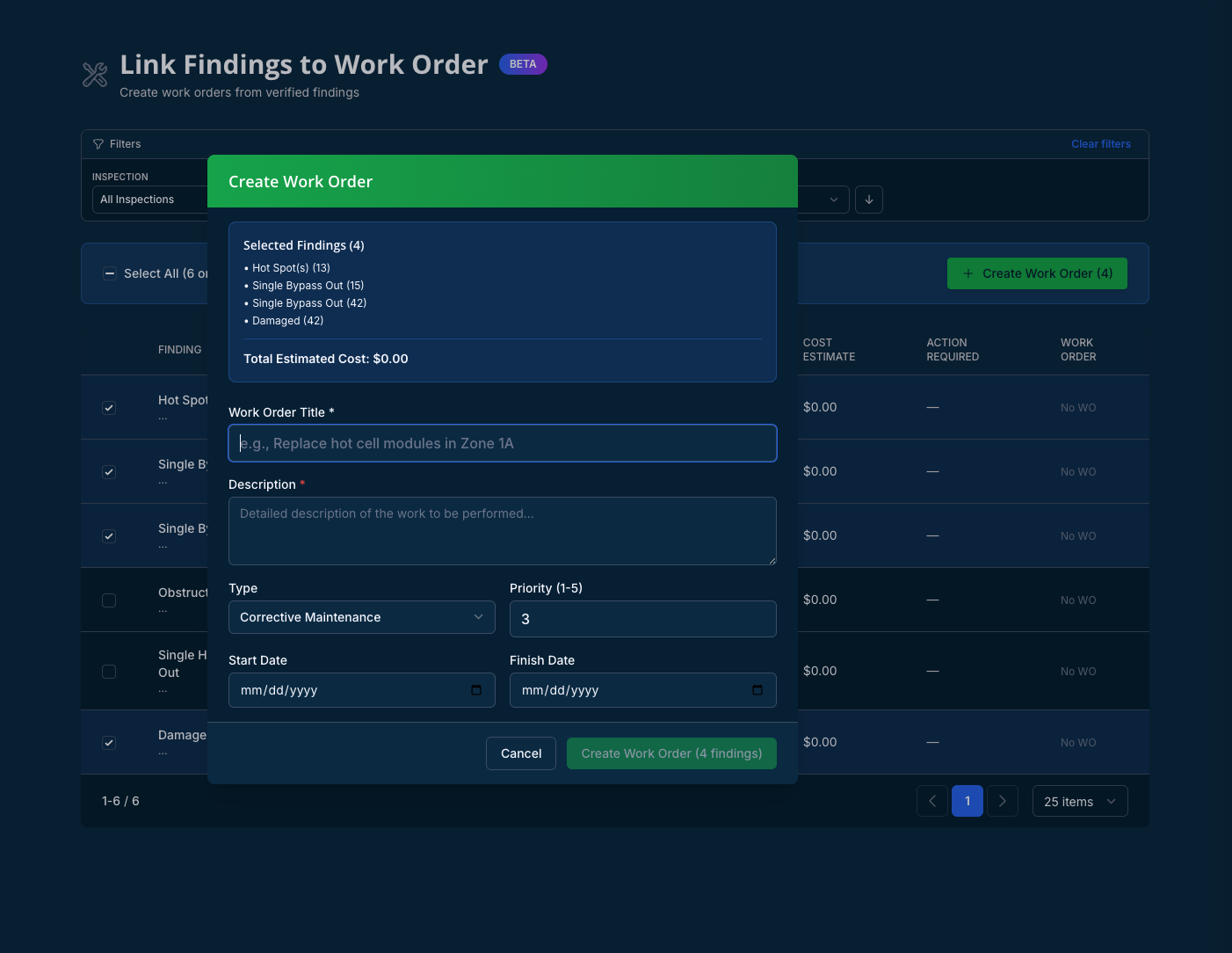This screenshot has width=1232, height=953.
Task: Focus the Work Order Title input
Action: point(503,443)
